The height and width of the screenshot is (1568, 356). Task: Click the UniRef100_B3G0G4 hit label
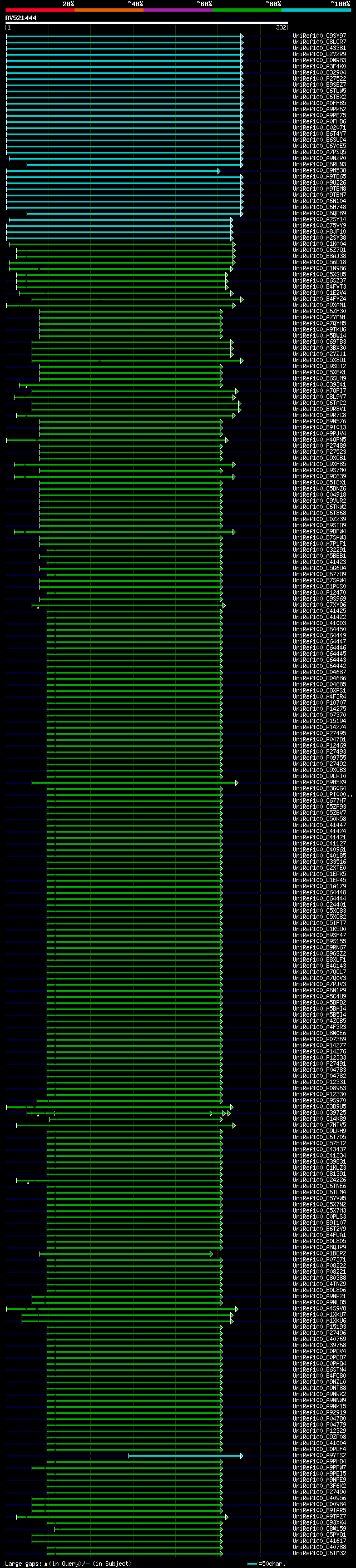coord(319,788)
